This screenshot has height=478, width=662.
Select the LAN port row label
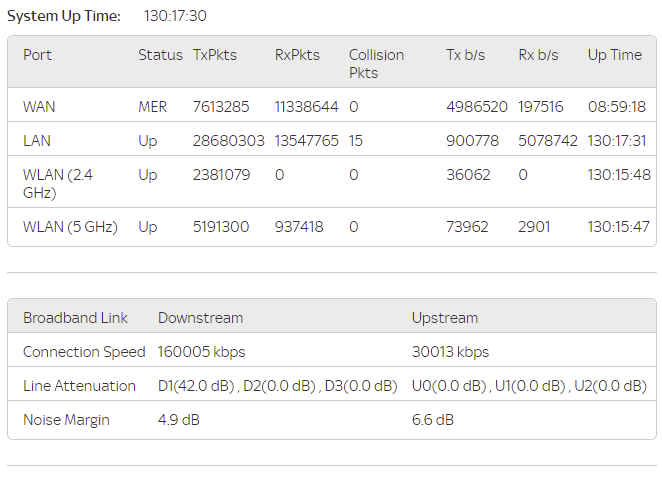point(37,141)
